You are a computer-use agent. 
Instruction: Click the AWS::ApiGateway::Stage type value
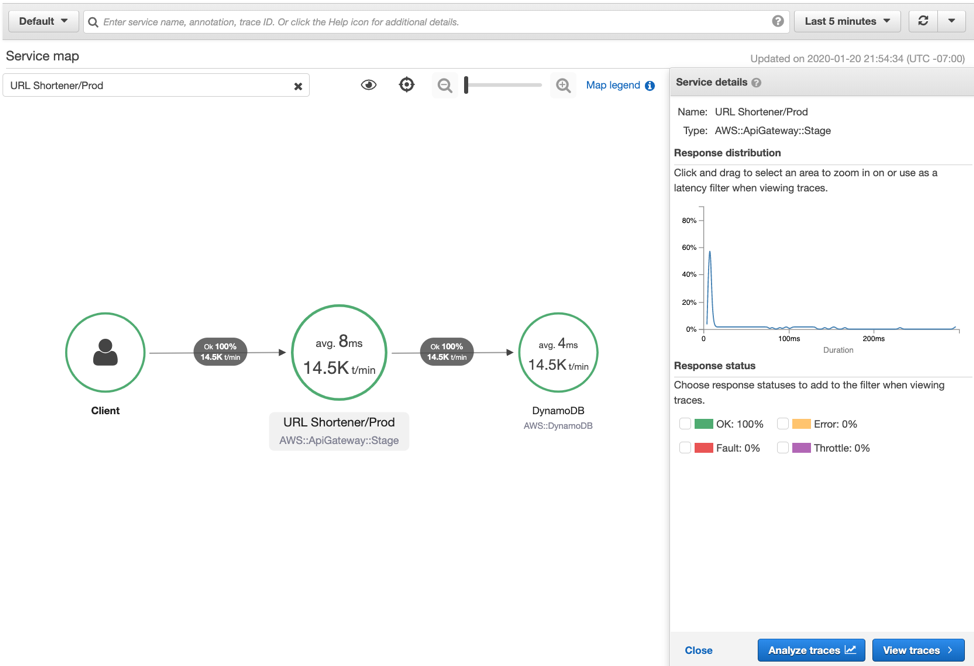tap(772, 131)
